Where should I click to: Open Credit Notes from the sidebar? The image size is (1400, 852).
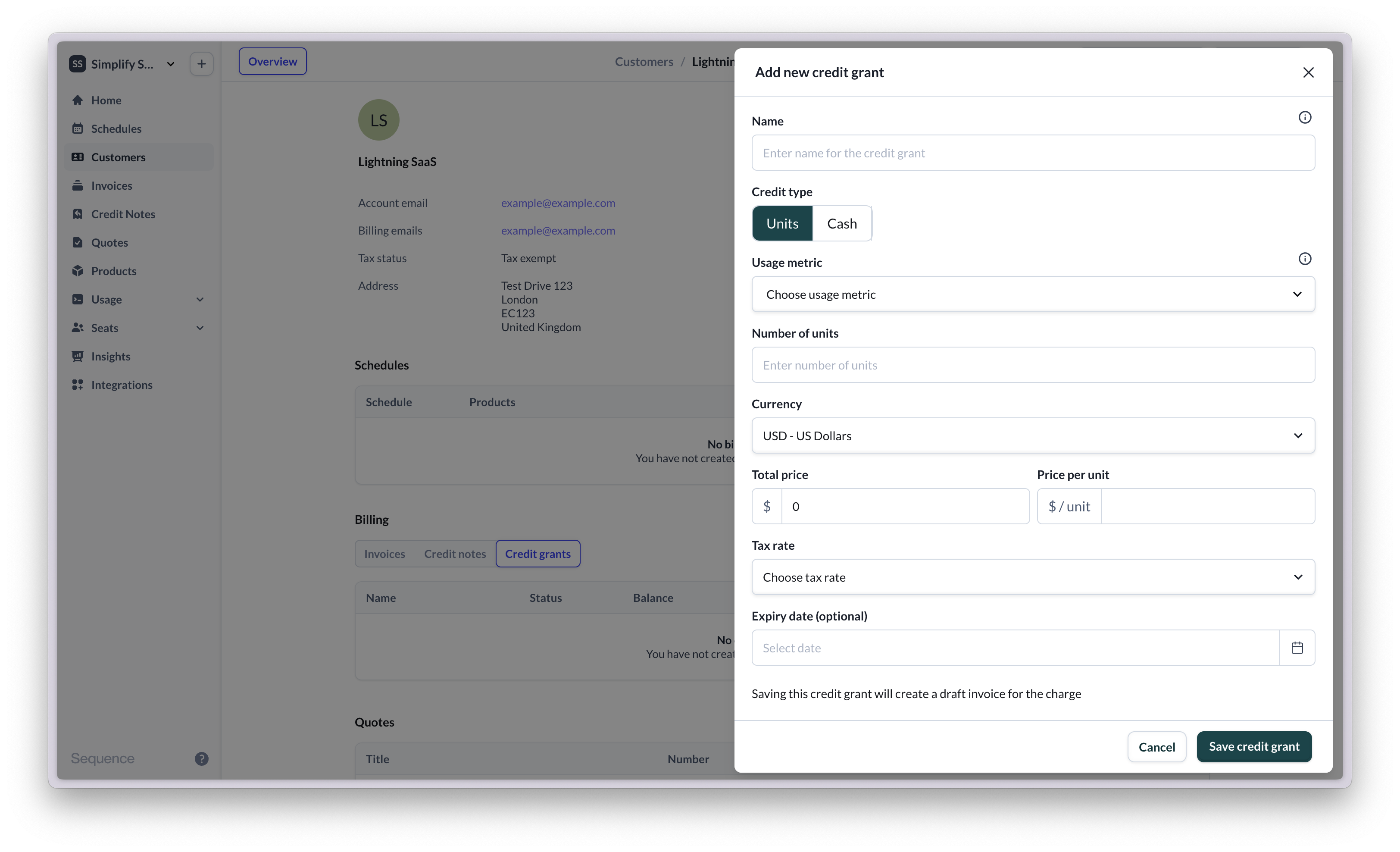tap(139, 214)
